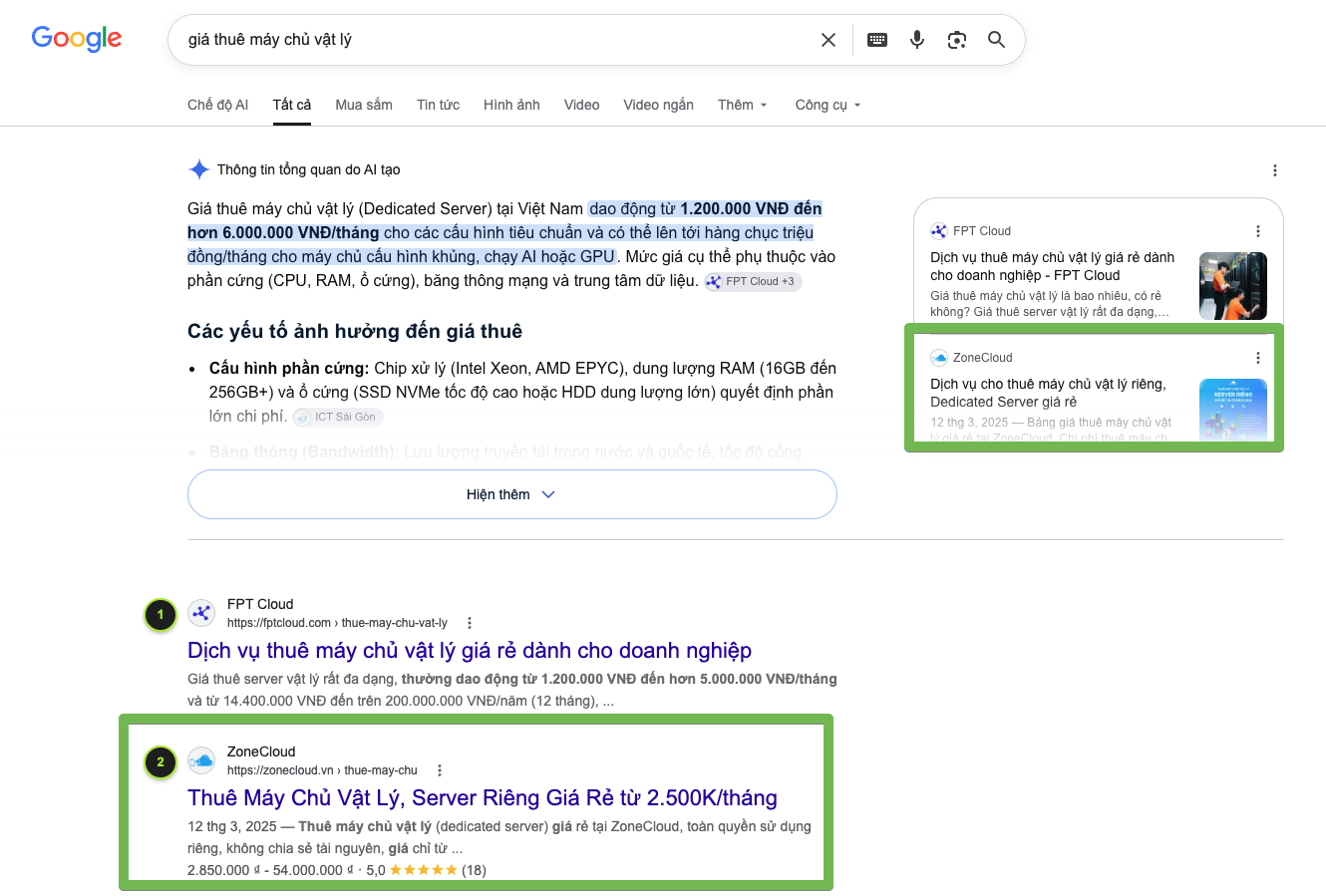Click the ZoneCloud five-star rating

(424, 870)
